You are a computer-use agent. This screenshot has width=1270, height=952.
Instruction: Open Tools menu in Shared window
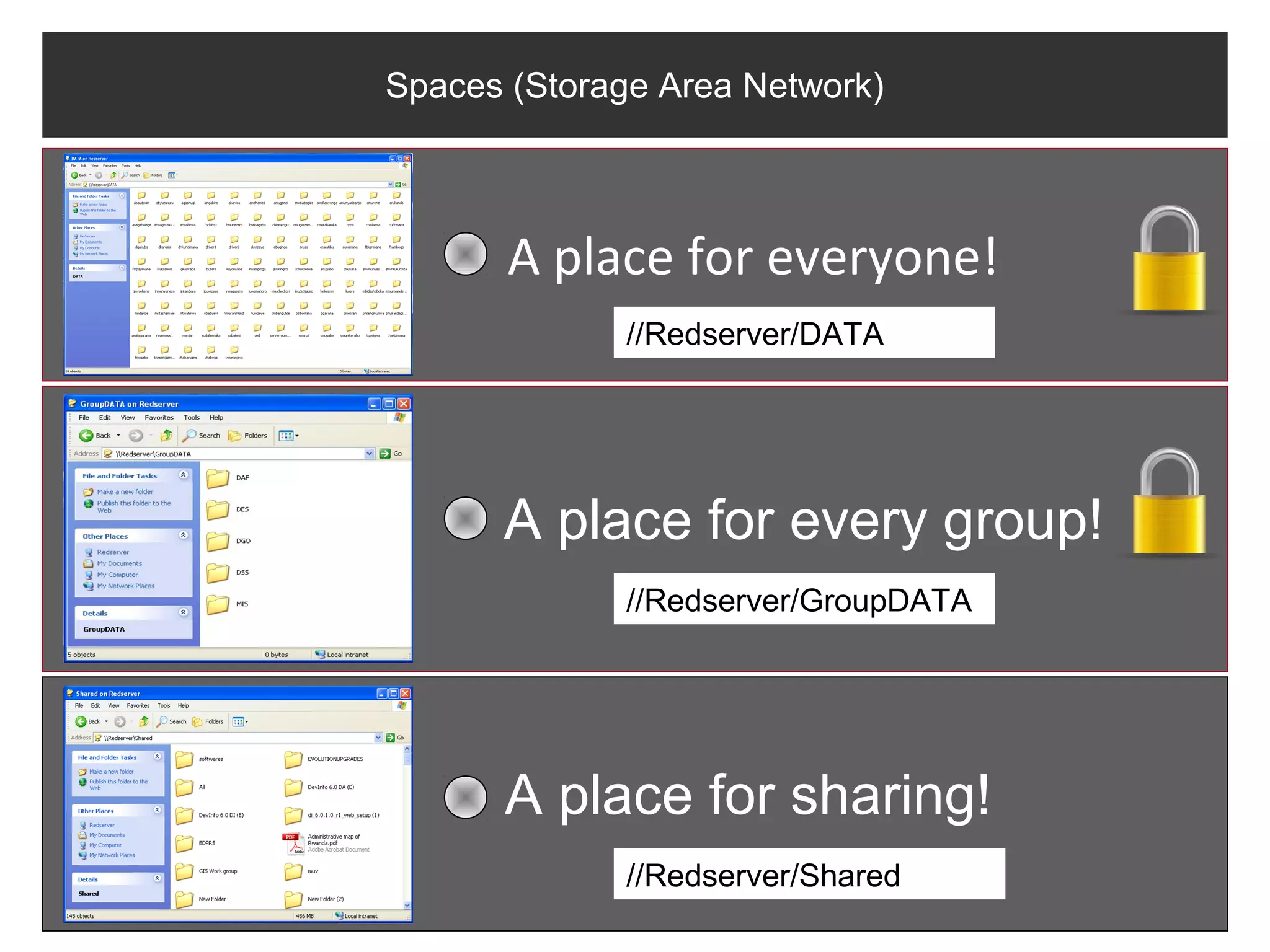(x=164, y=705)
